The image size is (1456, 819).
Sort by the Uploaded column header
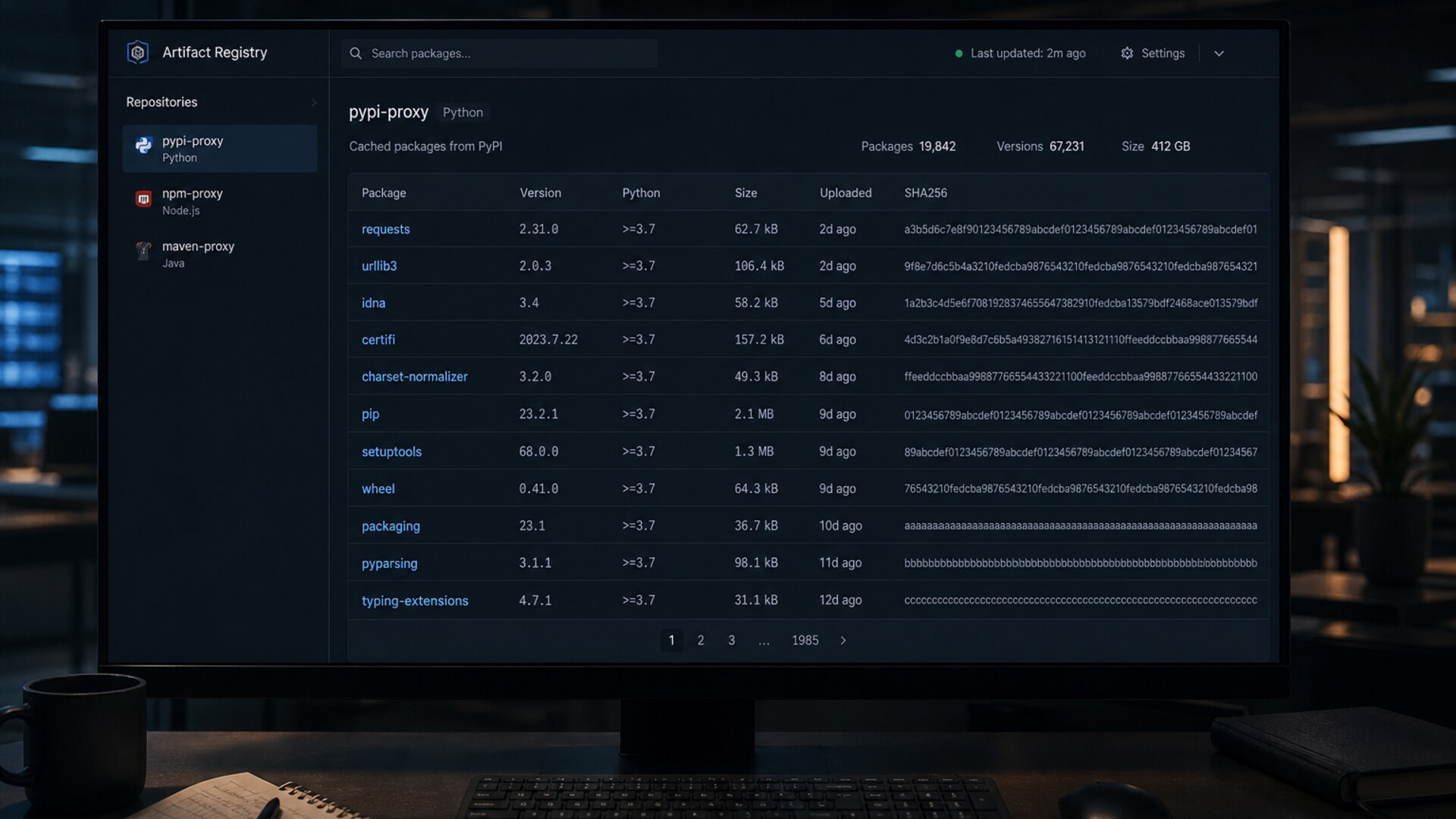click(846, 193)
